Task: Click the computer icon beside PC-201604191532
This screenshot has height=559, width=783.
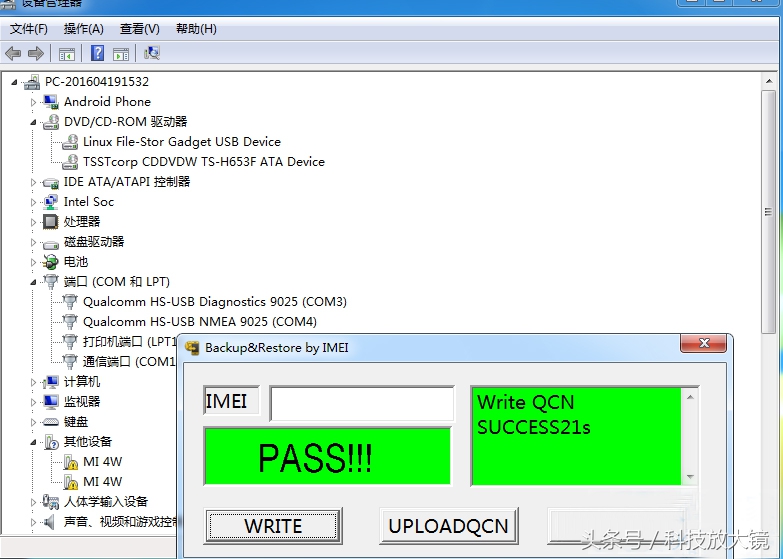Action: (x=32, y=82)
